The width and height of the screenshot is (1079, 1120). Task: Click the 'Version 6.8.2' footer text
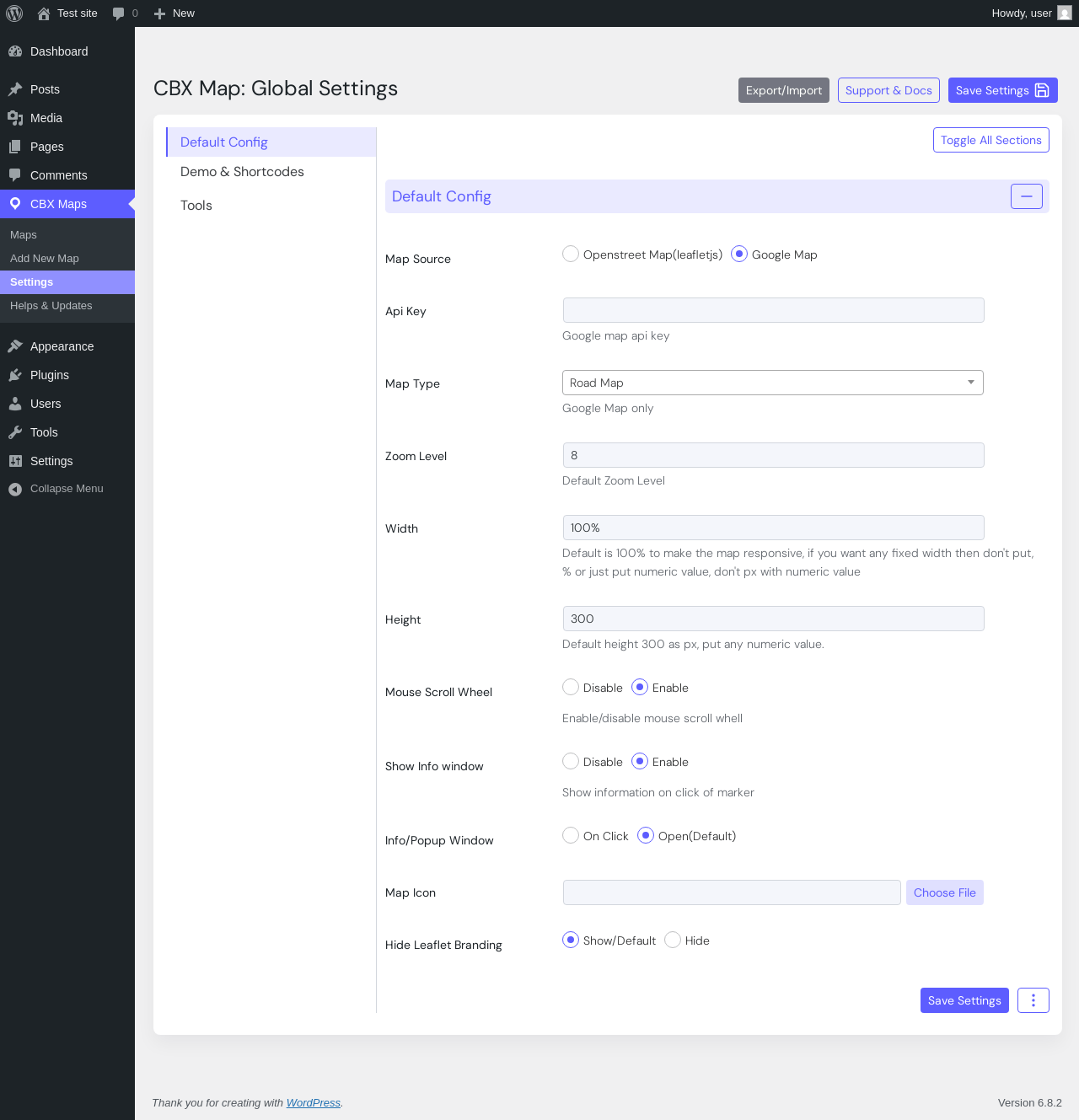pos(1030,1103)
